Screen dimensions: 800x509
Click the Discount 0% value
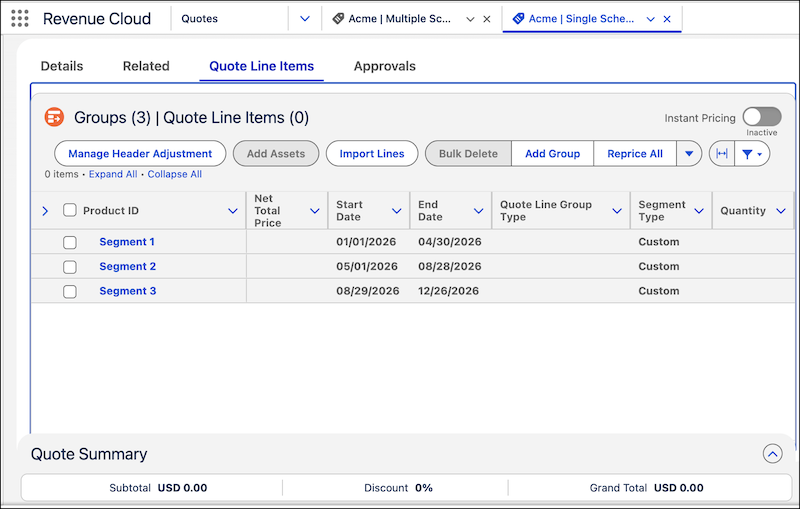423,488
